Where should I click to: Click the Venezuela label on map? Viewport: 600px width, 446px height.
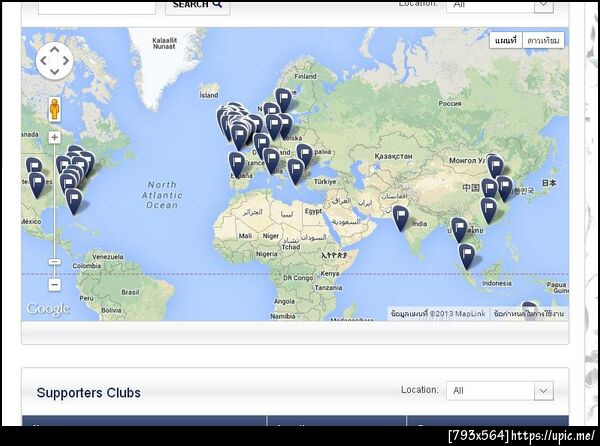[x=108, y=257]
